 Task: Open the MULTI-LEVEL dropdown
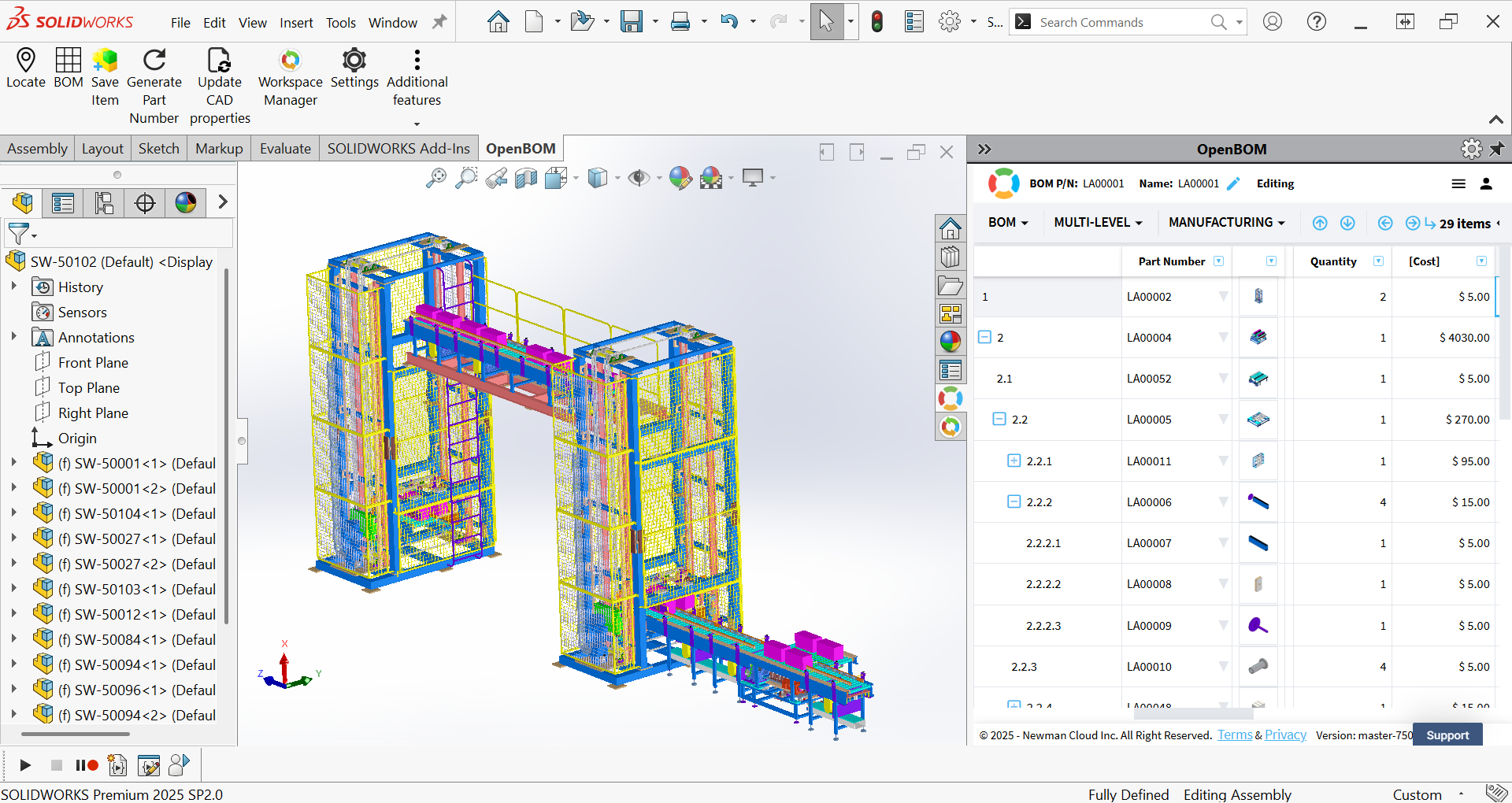click(1098, 223)
